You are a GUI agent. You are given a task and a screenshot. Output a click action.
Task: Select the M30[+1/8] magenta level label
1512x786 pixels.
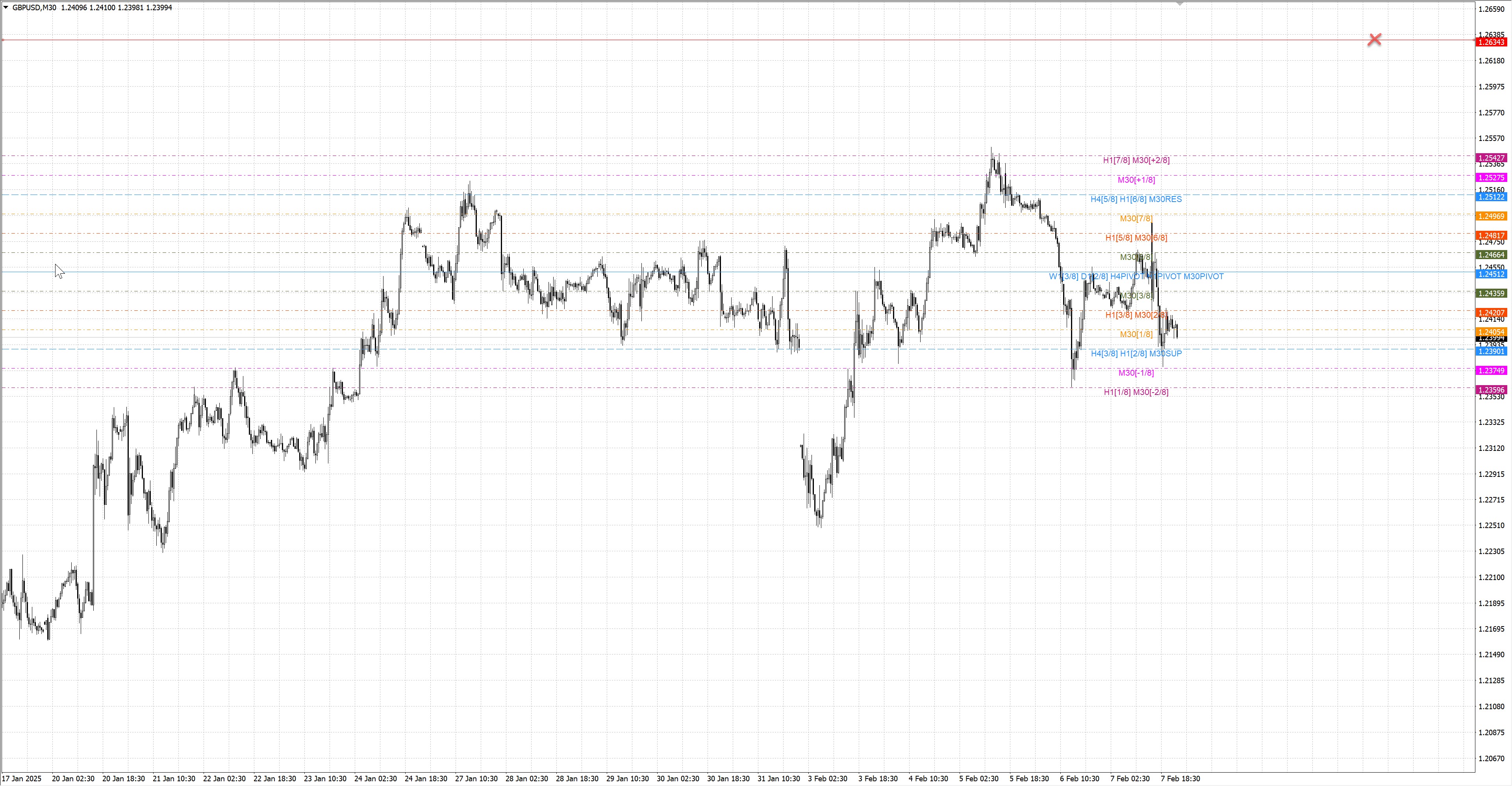(1136, 180)
